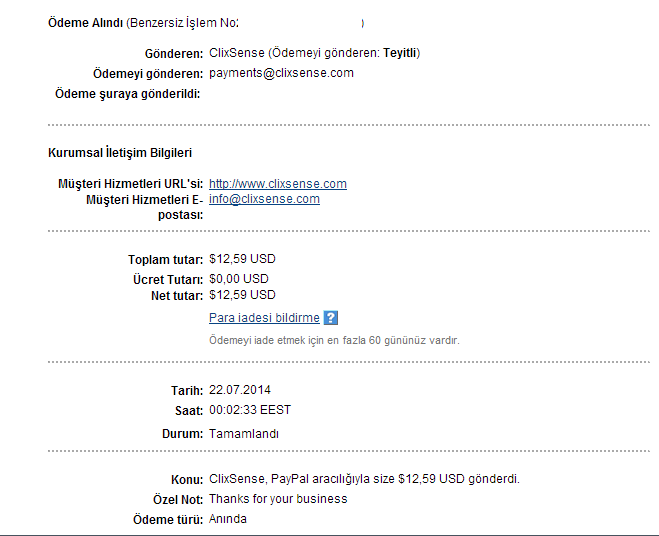
Task: Click the Ödeme Alındı heading
Action: [x=85, y=23]
